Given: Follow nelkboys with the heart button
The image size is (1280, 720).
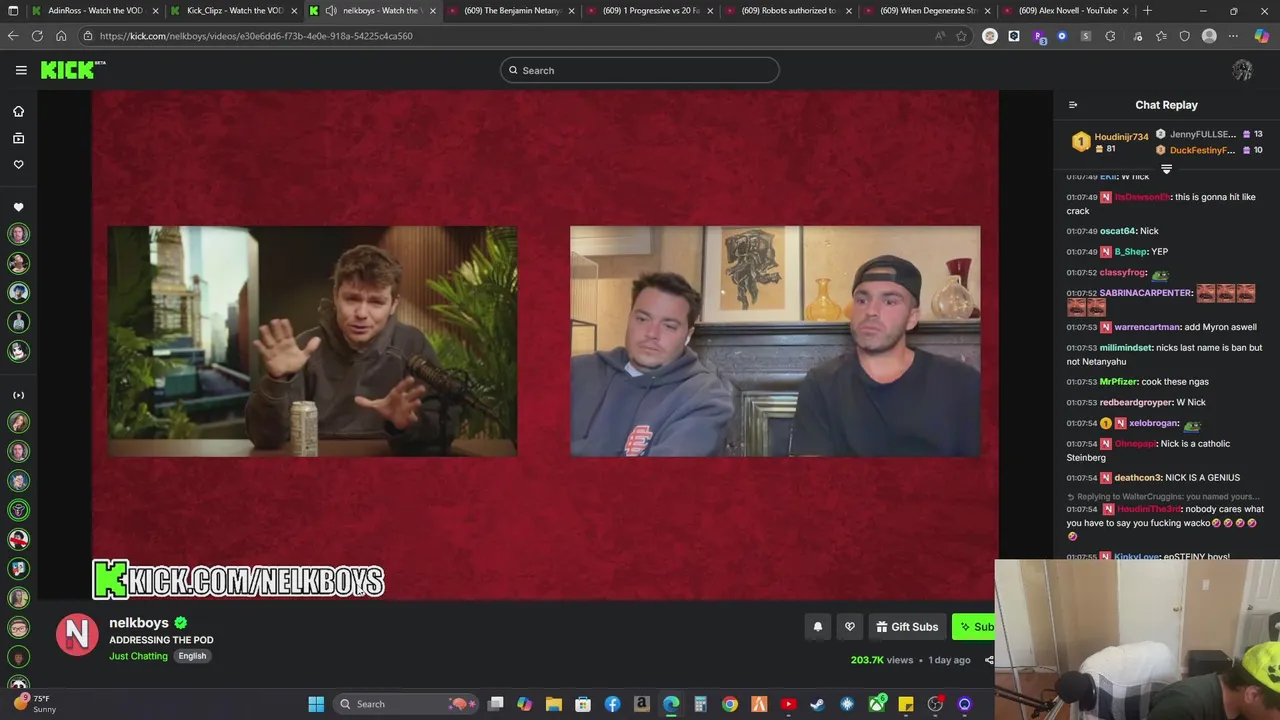Looking at the screenshot, I should 850,627.
